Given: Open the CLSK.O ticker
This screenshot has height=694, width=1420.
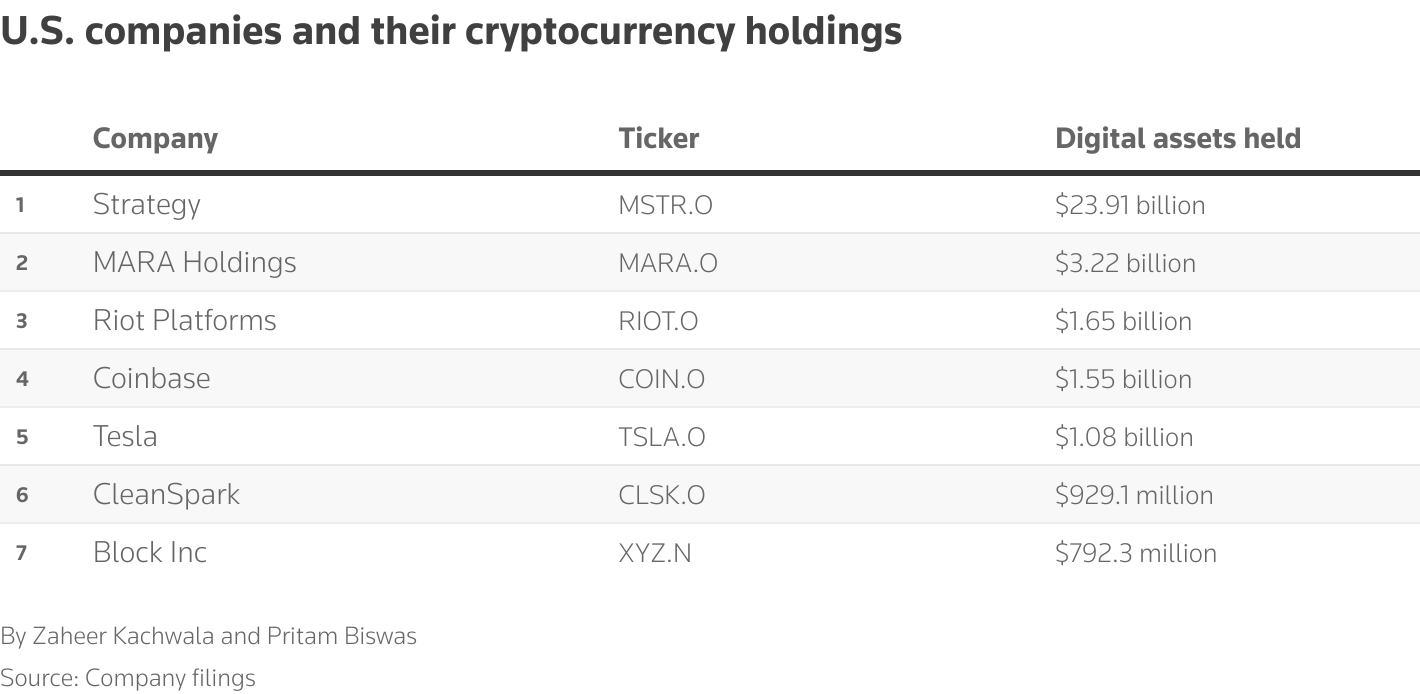Looking at the screenshot, I should (x=661, y=495).
